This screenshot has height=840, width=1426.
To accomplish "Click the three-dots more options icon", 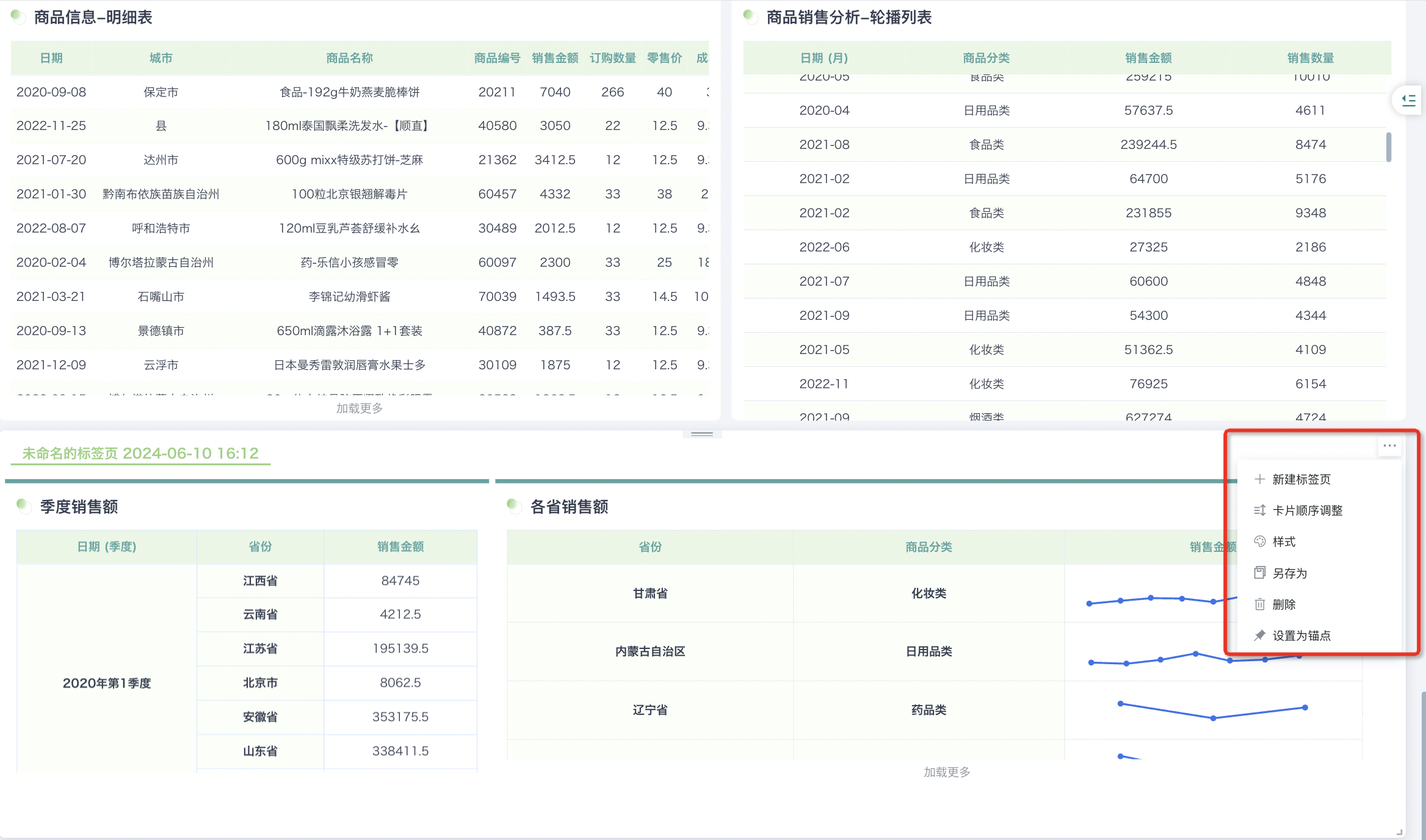I will pos(1389,446).
